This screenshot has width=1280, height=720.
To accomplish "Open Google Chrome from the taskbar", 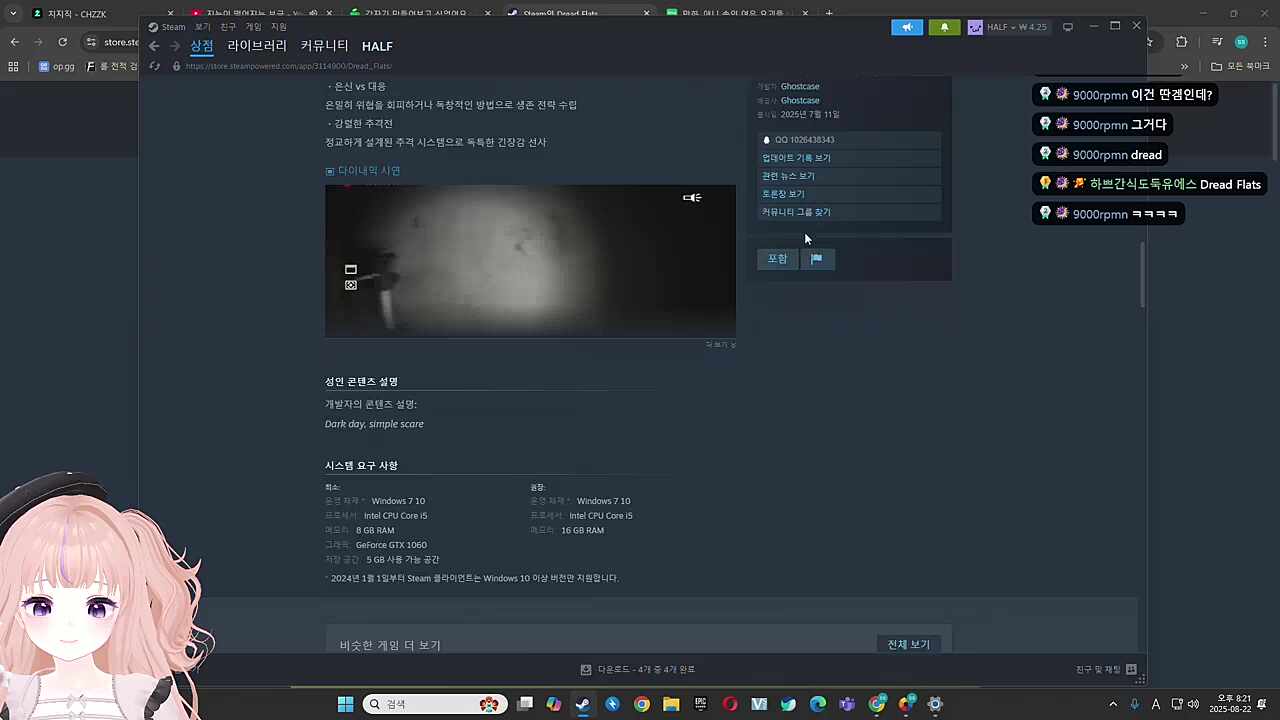I will point(642,704).
